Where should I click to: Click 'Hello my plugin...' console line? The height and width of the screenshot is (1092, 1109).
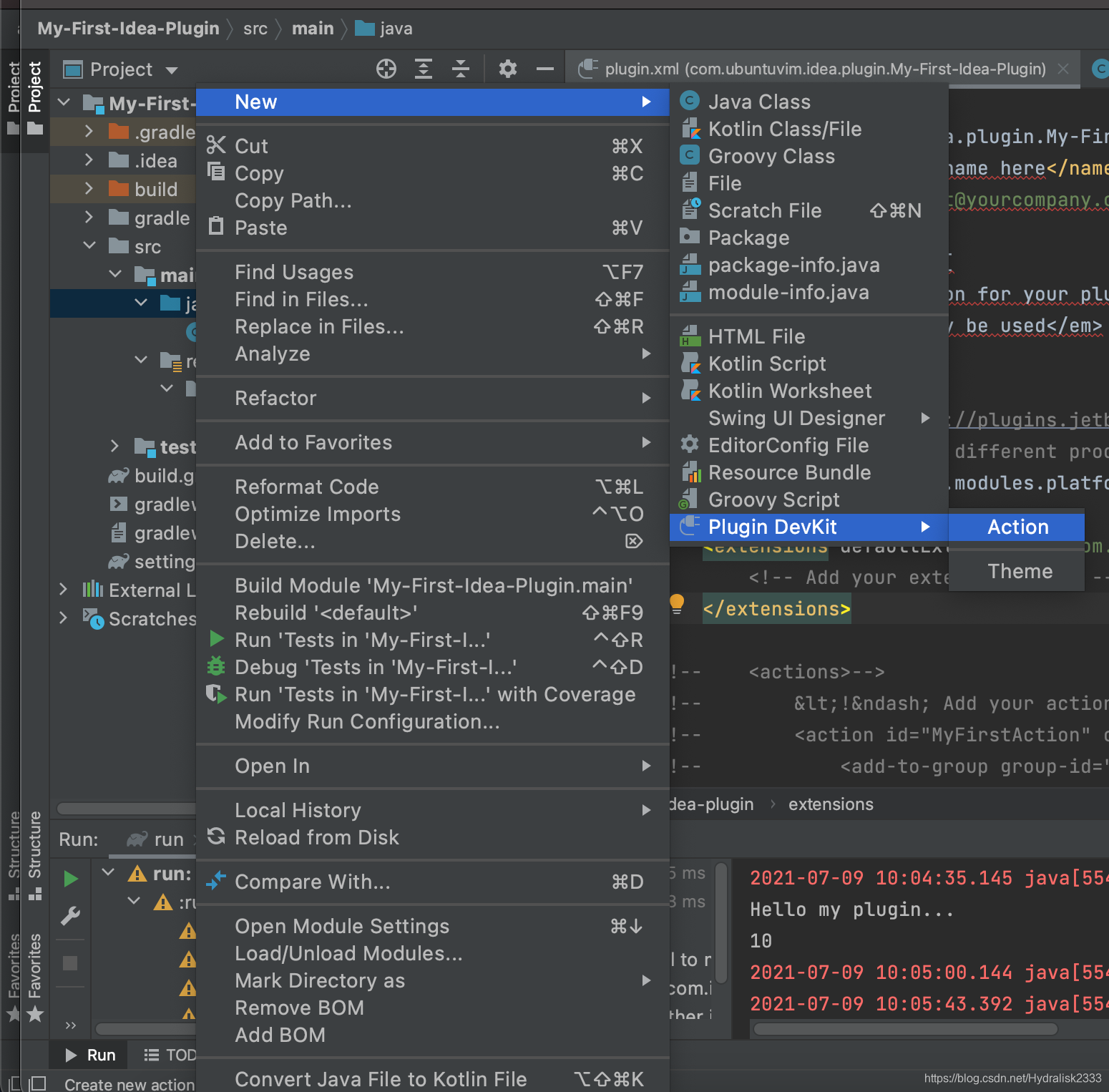(851, 909)
